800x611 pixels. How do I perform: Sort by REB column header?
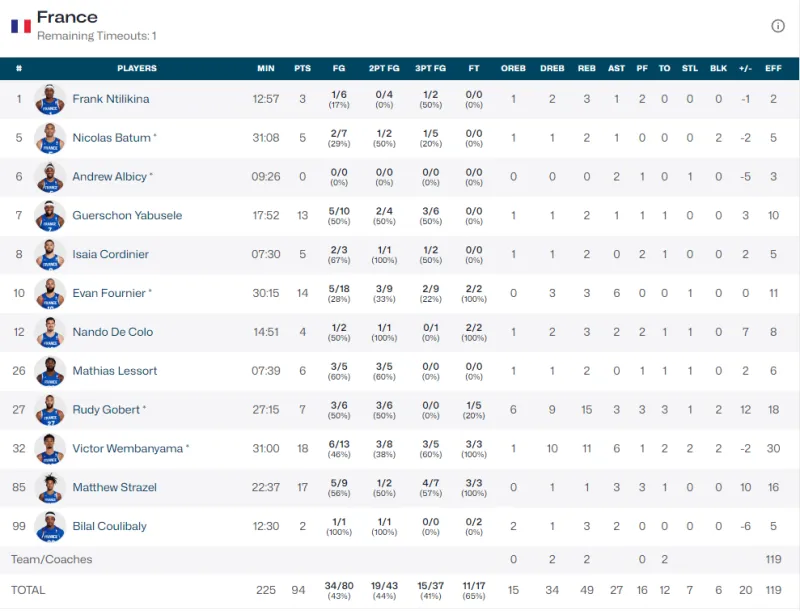(x=586, y=69)
